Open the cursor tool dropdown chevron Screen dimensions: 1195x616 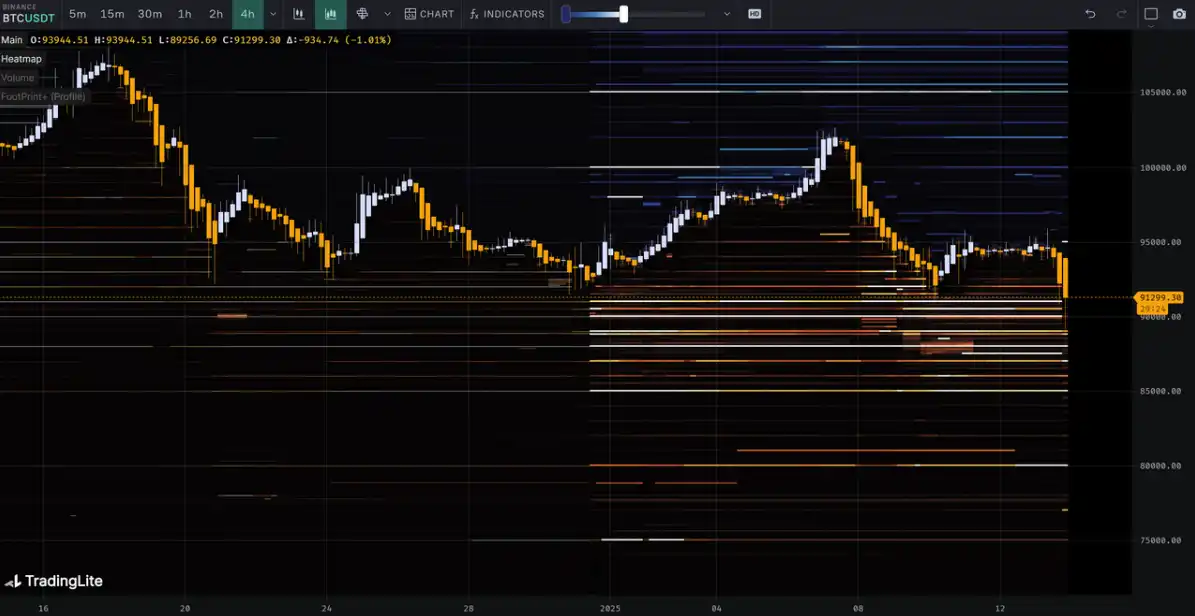[x=387, y=14]
